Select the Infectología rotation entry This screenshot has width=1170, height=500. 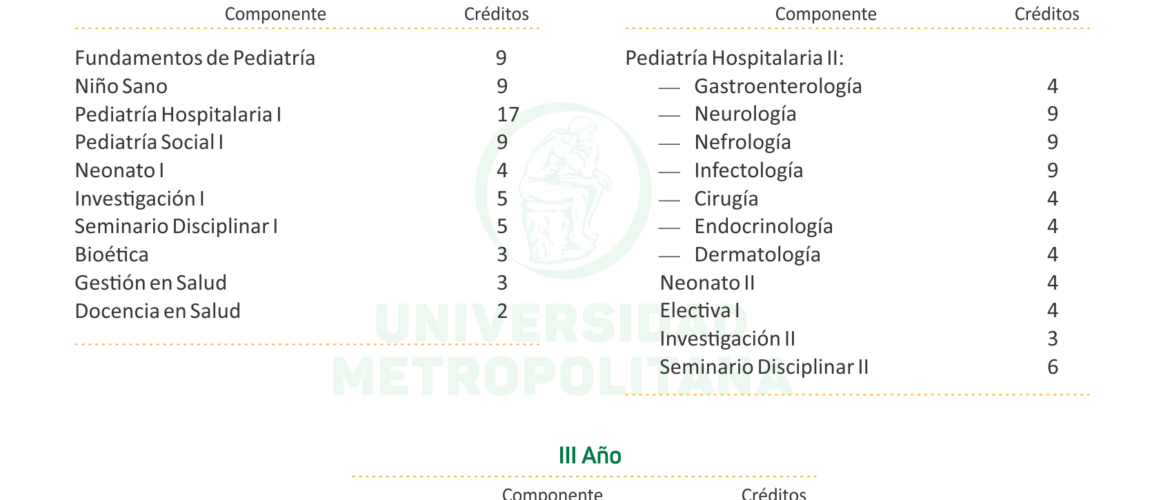pos(748,170)
